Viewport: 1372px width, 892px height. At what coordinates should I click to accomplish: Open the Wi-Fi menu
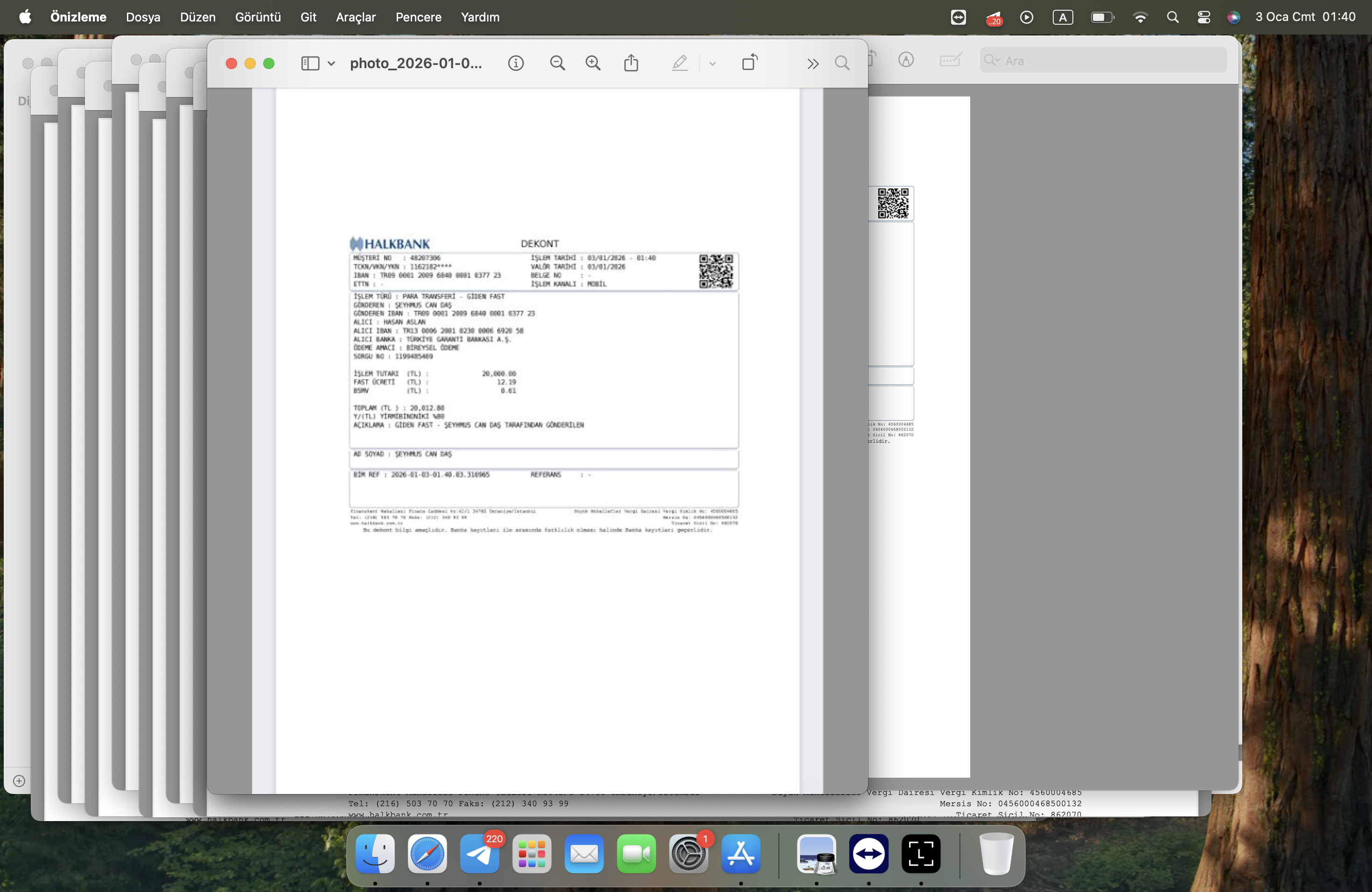point(1140,17)
